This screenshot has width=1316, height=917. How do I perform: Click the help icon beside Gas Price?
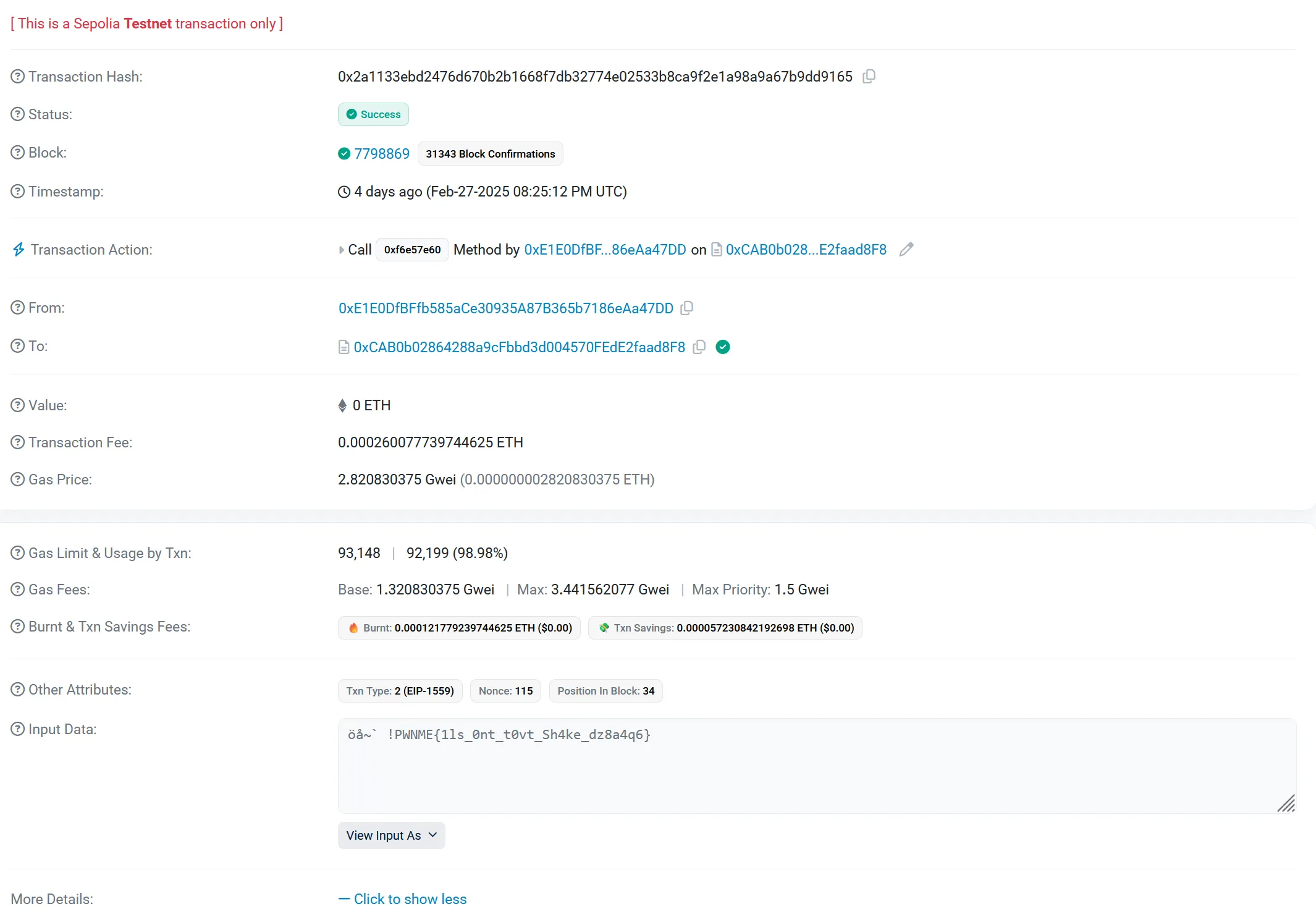click(x=18, y=480)
